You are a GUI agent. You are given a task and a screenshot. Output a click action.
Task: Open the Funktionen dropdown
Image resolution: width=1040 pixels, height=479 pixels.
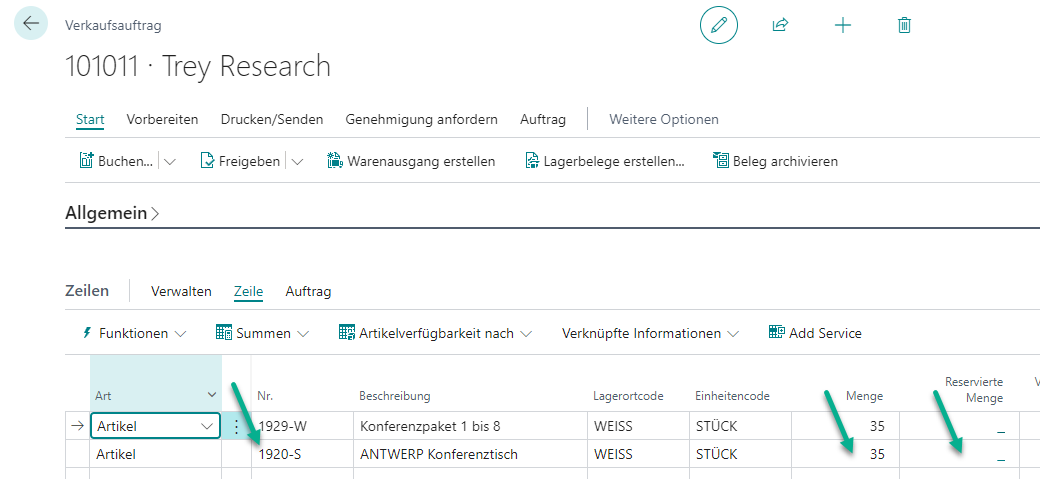[134, 334]
